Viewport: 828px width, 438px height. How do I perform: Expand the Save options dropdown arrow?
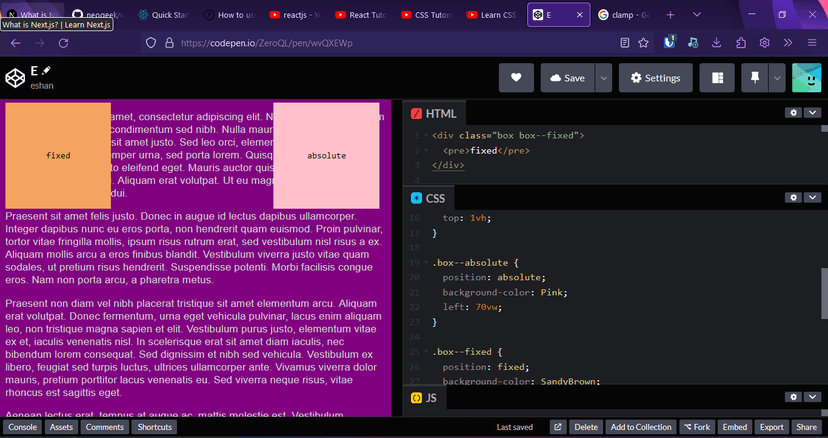603,78
